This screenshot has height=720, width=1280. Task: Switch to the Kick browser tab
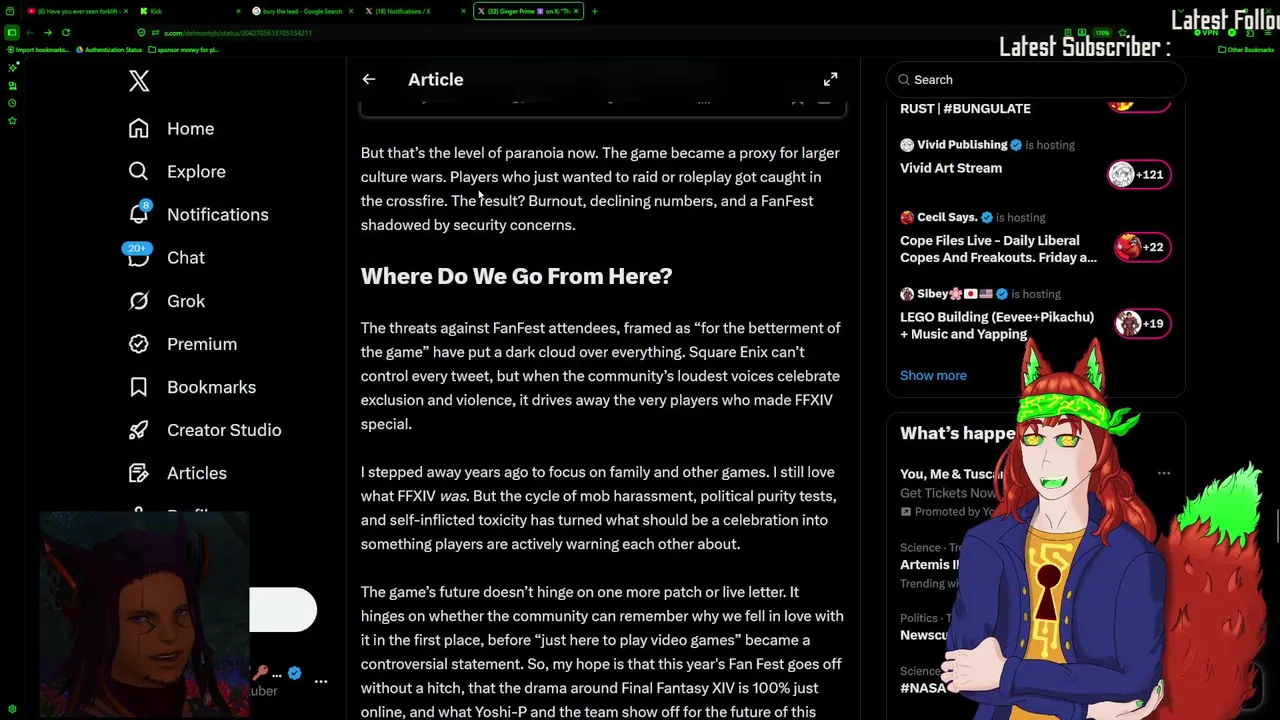pyautogui.click(x=190, y=11)
